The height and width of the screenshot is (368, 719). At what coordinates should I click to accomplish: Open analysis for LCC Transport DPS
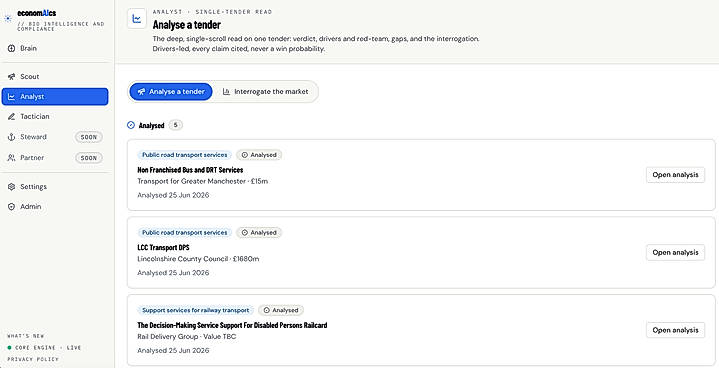coord(675,253)
